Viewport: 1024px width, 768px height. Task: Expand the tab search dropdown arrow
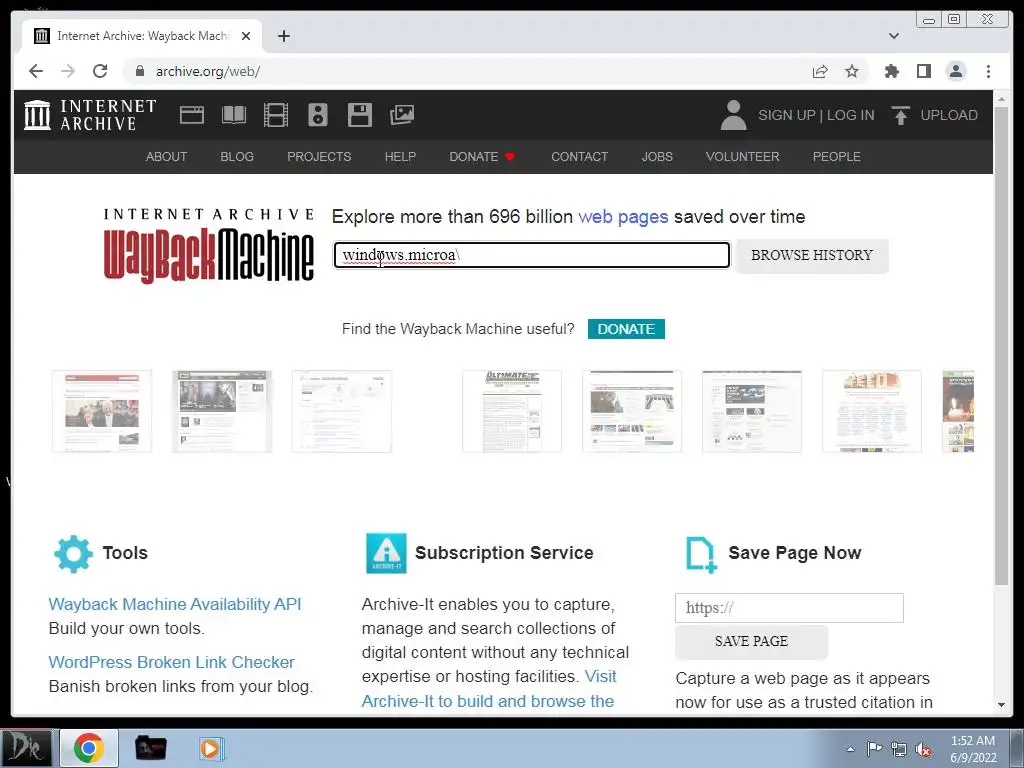pyautogui.click(x=894, y=36)
